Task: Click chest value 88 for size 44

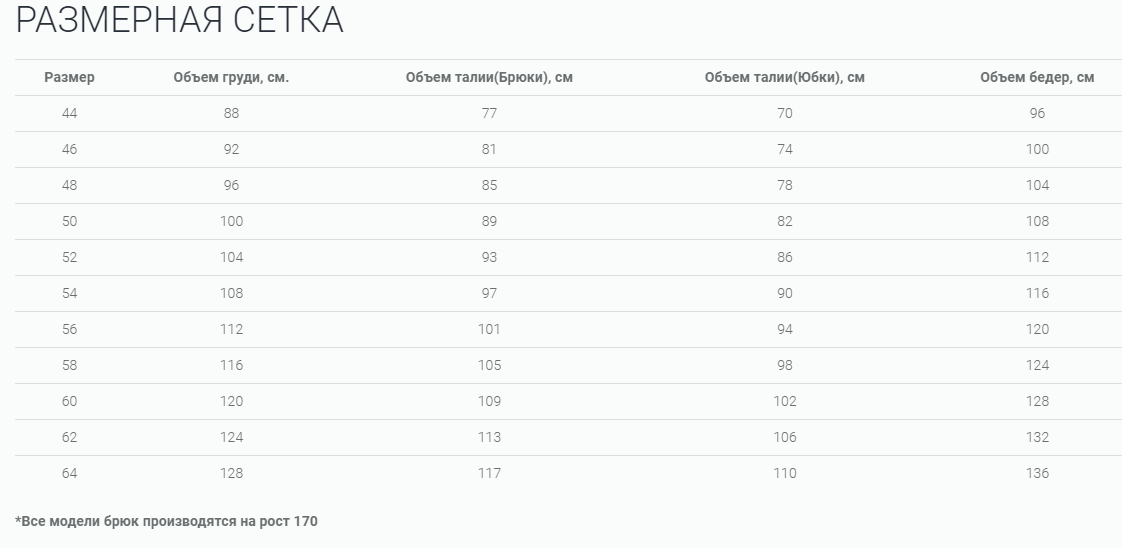Action: (231, 113)
